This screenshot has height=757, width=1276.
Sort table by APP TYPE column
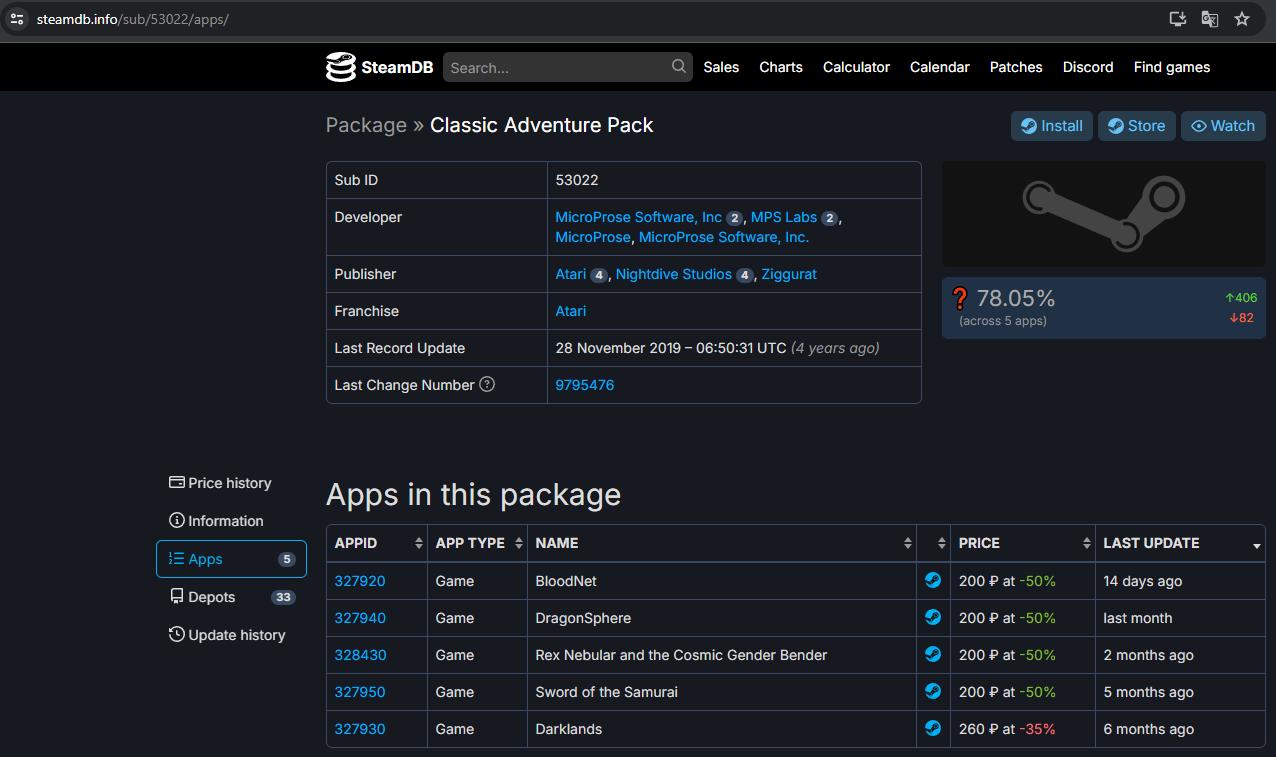click(477, 543)
